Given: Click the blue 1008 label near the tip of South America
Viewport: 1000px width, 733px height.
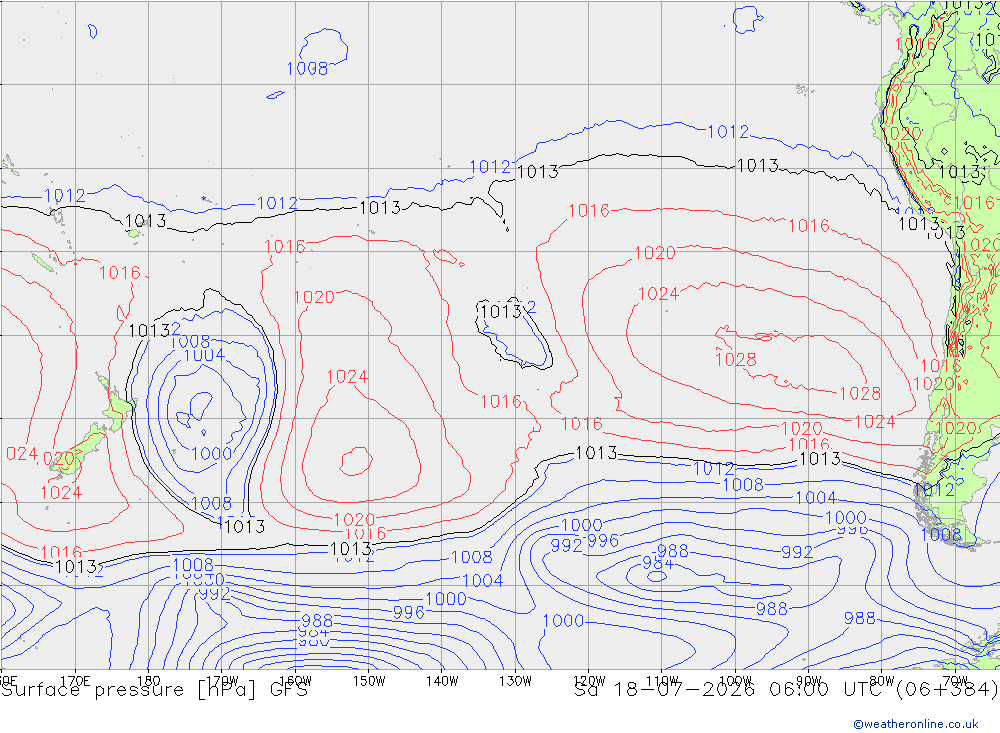Looking at the screenshot, I should point(941,535).
